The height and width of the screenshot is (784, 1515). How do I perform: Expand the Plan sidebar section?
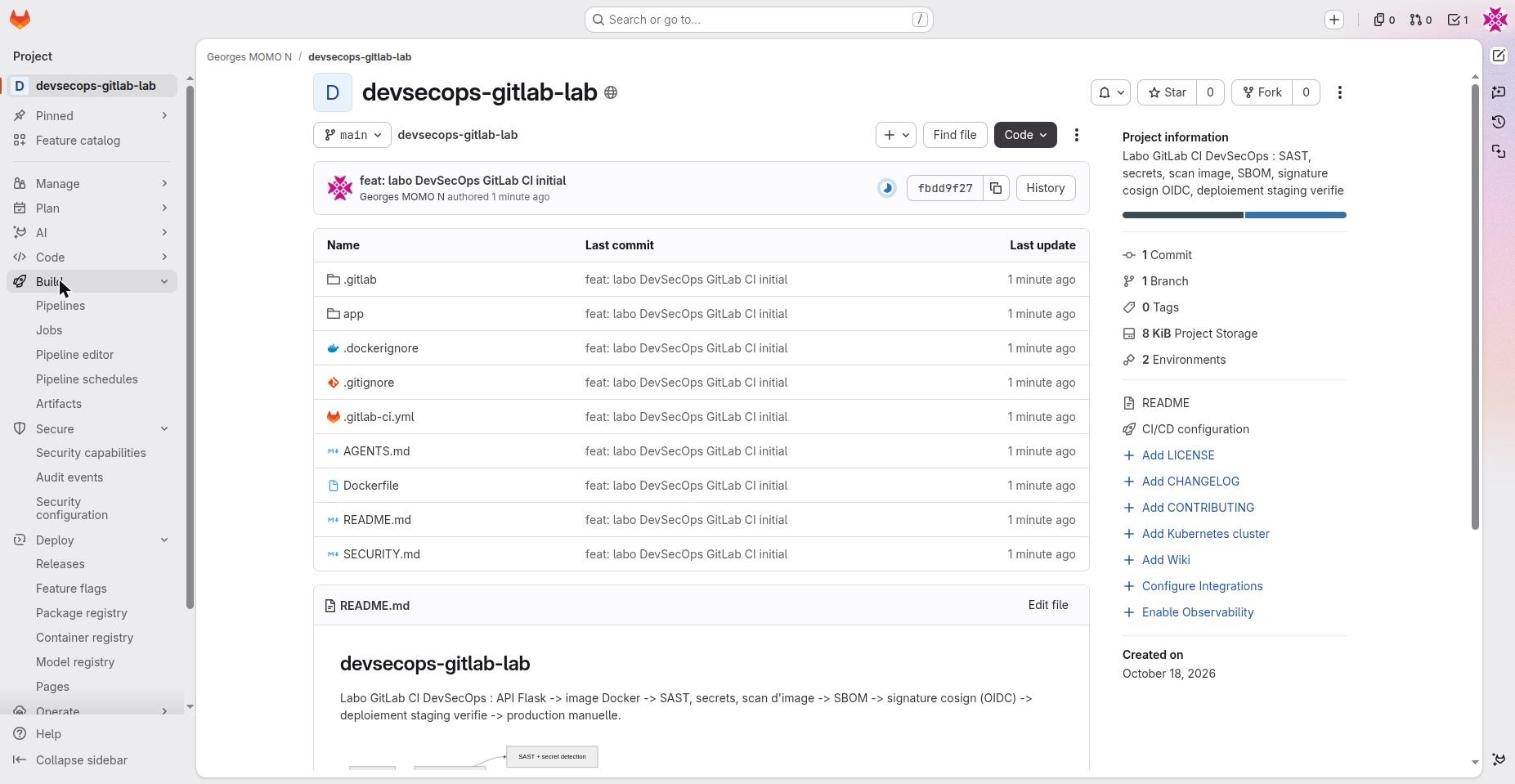click(x=92, y=208)
